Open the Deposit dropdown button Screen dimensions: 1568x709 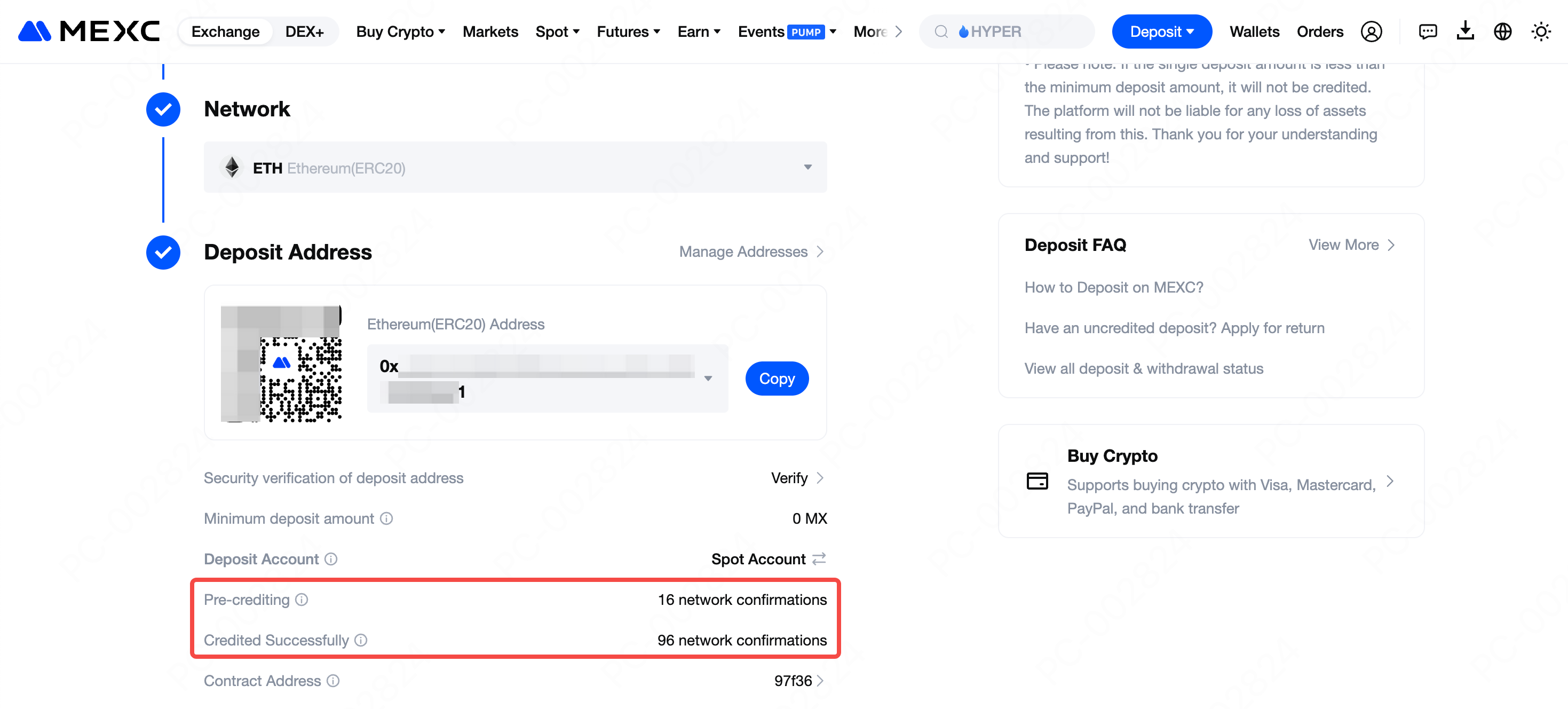point(1161,31)
